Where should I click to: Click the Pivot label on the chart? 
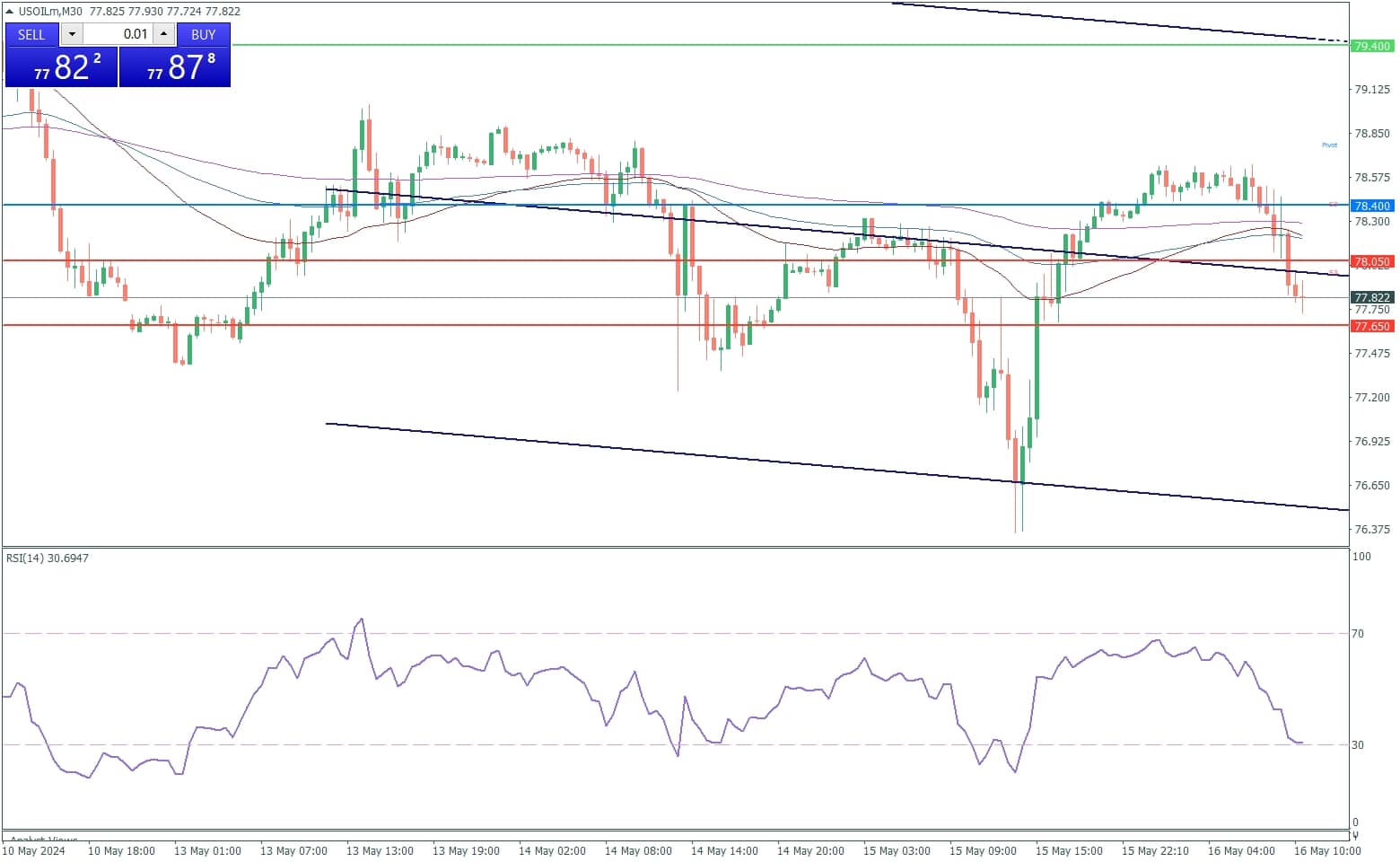[x=1329, y=145]
